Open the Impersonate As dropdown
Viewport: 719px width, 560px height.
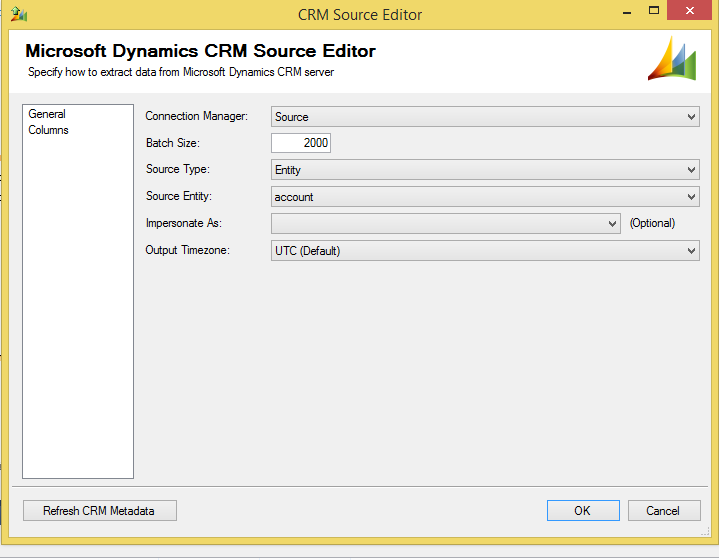446,223
